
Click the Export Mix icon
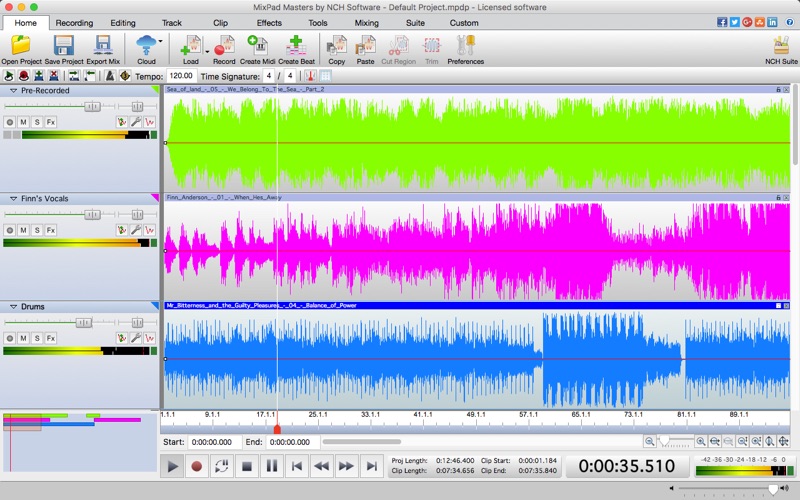click(102, 45)
